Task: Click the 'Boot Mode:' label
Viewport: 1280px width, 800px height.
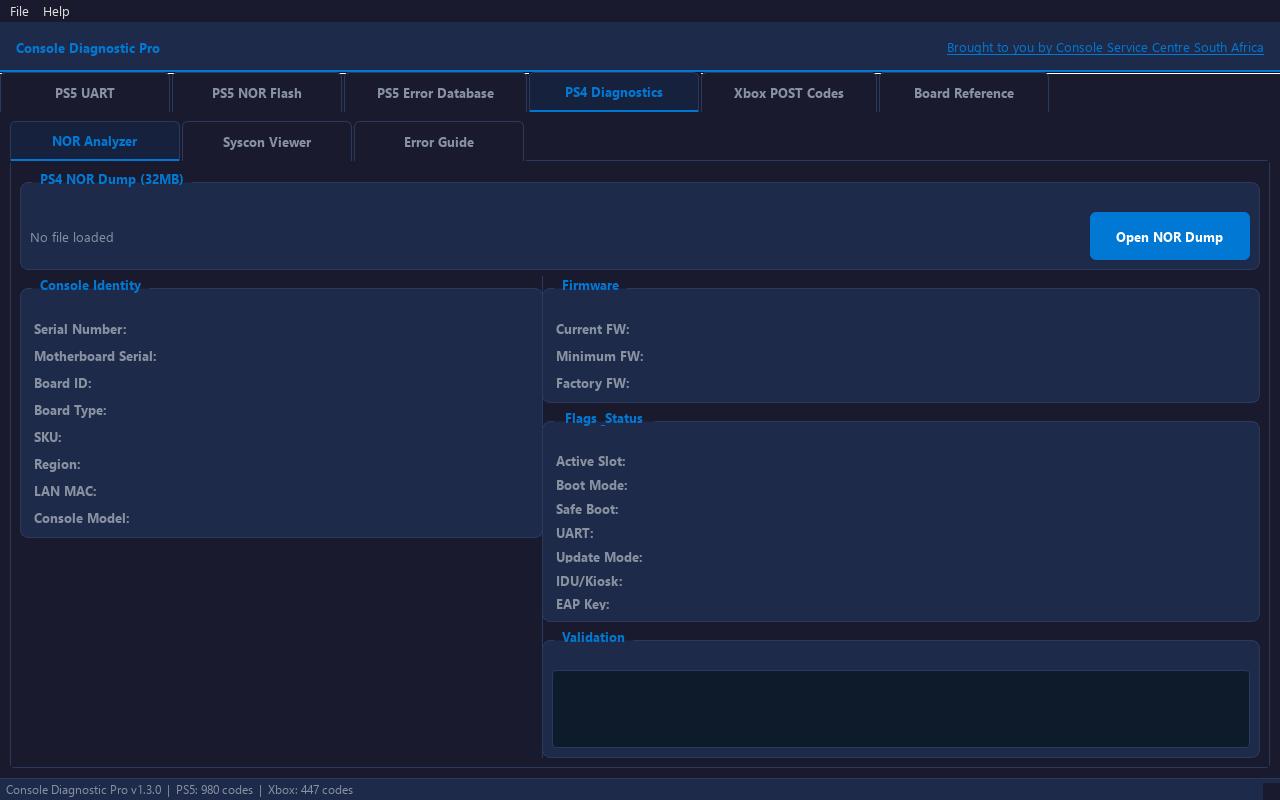Action: point(592,485)
